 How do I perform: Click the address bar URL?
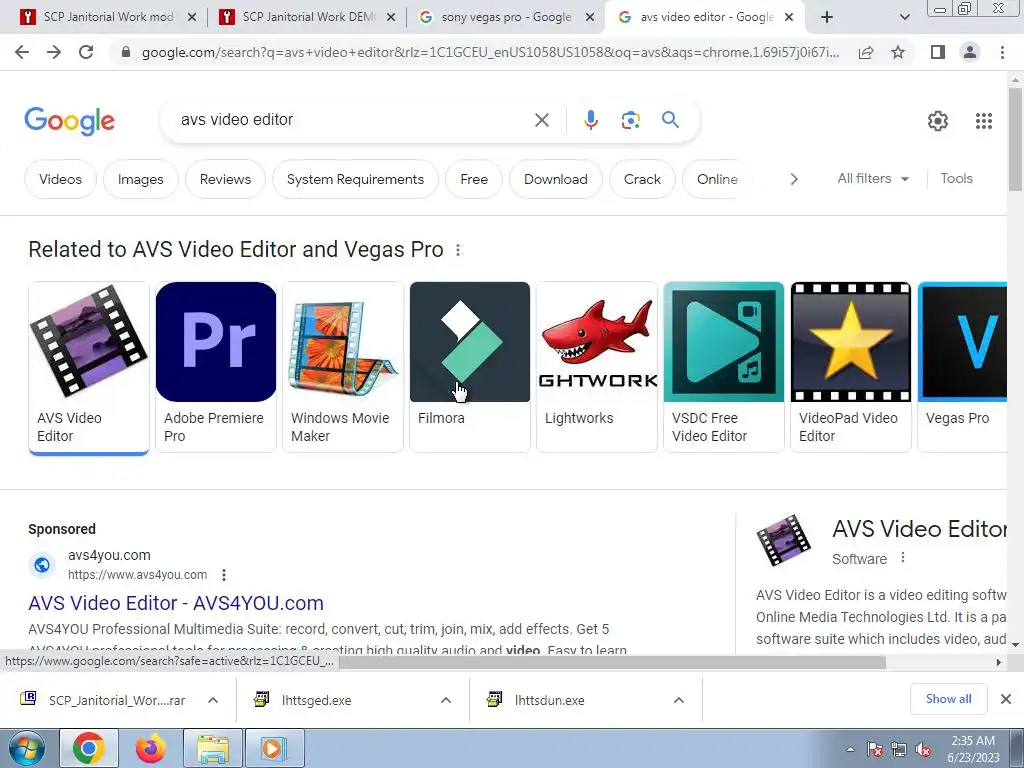[x=490, y=52]
